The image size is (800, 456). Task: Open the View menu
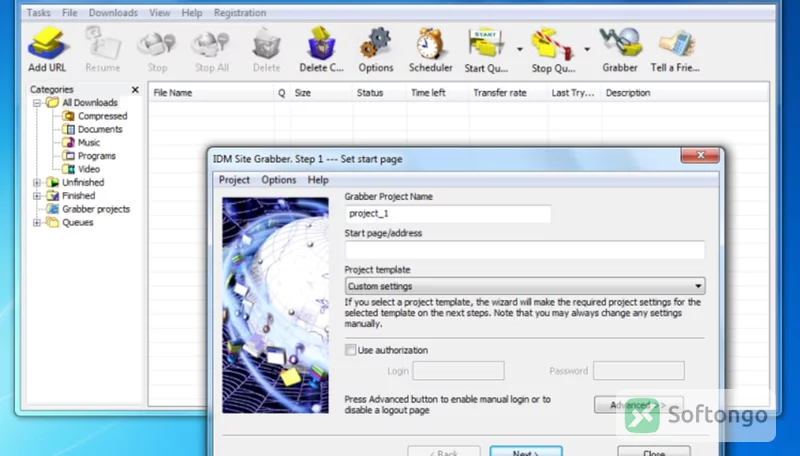click(x=160, y=13)
